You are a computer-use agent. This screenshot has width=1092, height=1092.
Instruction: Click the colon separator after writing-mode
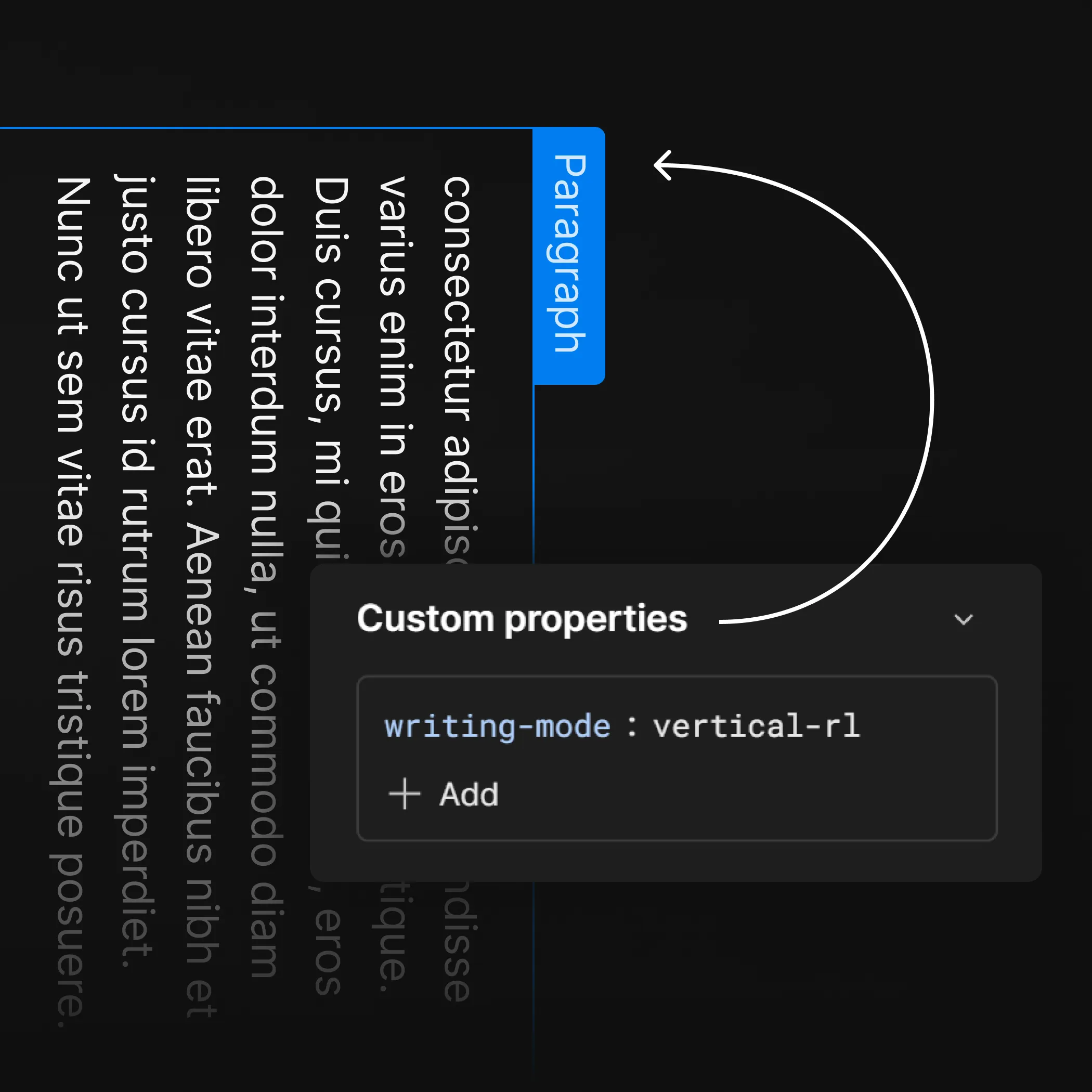tap(632, 727)
